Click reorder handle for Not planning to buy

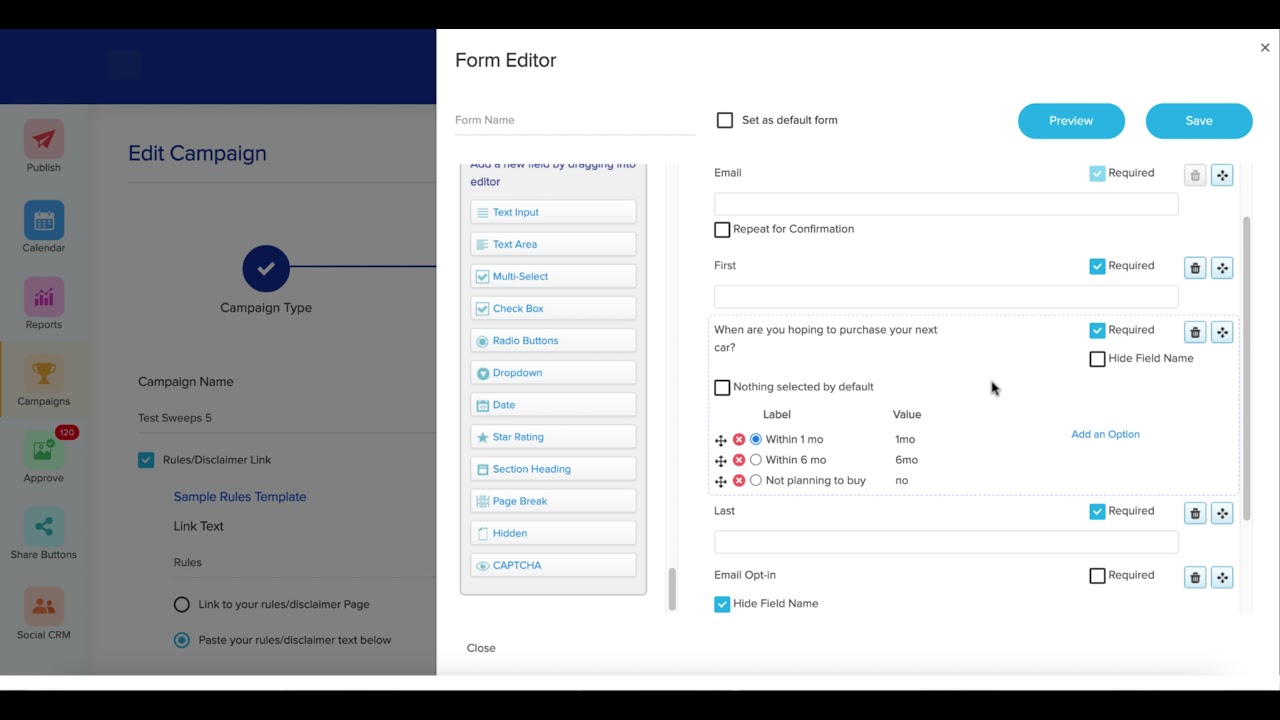(x=721, y=481)
